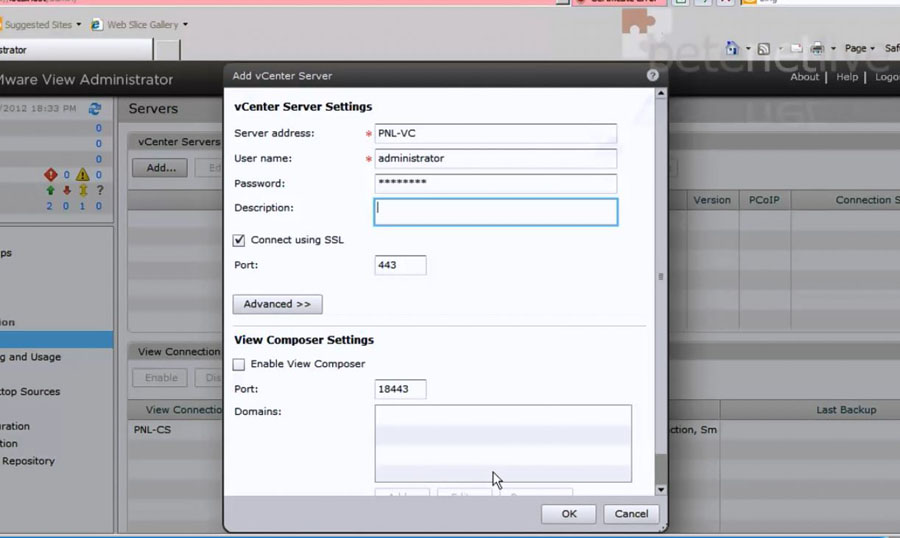Image resolution: width=900 pixels, height=538 pixels.
Task: Click inside the Domains list box
Action: click(503, 443)
